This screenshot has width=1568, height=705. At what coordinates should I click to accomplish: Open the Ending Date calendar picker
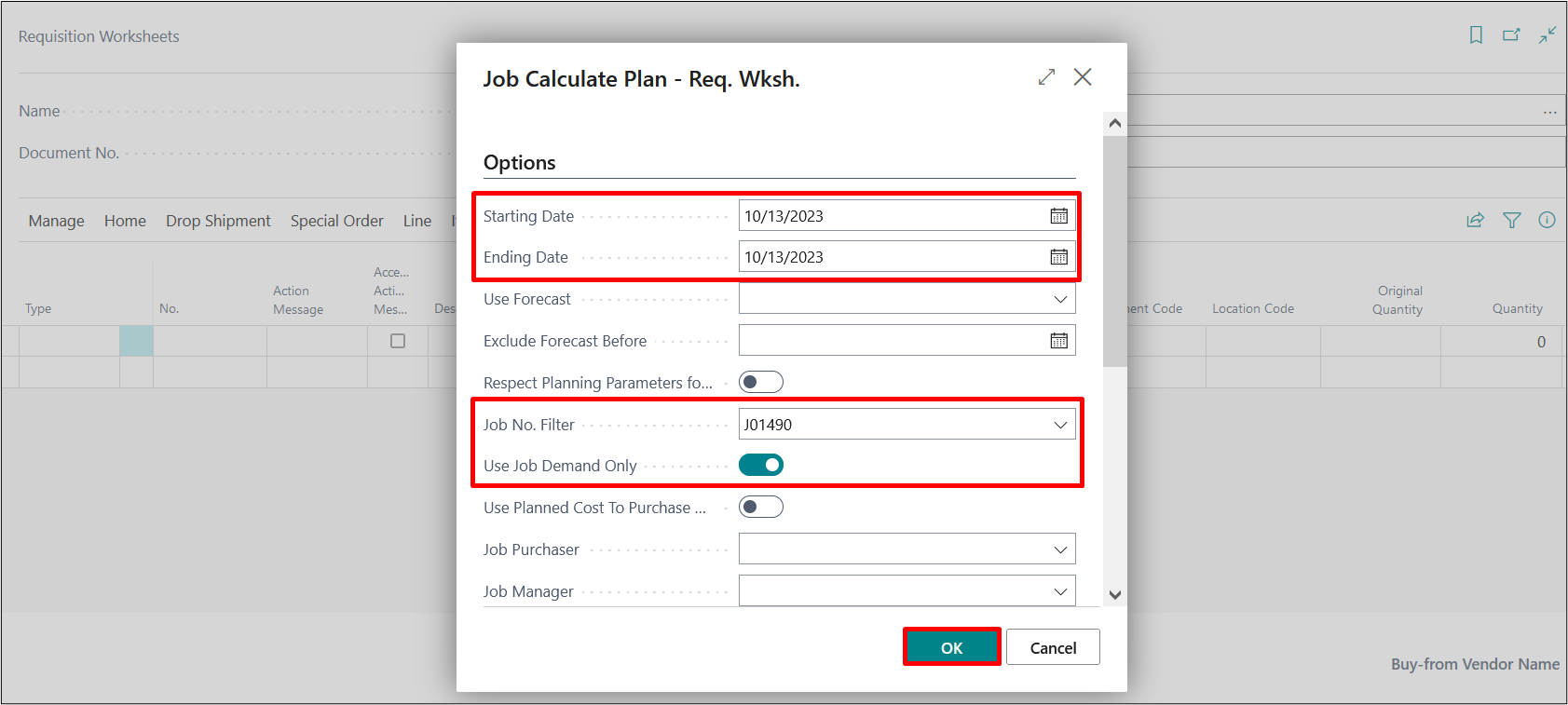pyautogui.click(x=1058, y=257)
